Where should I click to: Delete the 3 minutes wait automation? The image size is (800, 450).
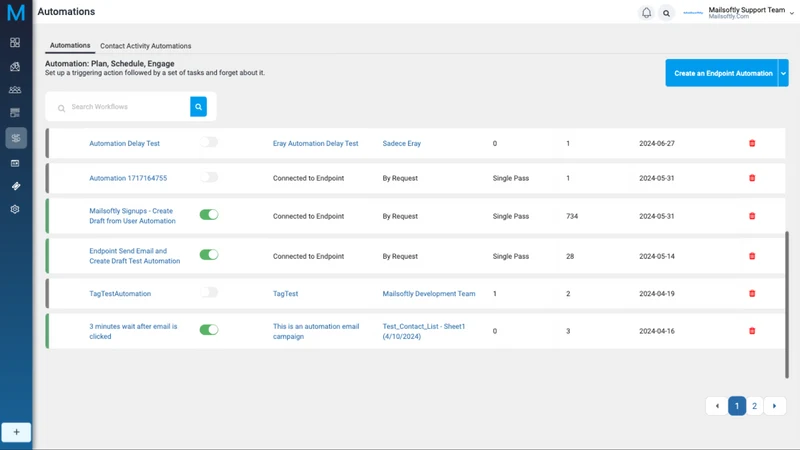click(752, 331)
